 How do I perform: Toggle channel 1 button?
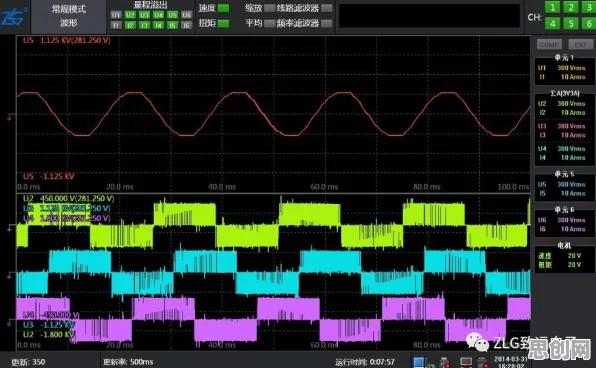[553, 7]
